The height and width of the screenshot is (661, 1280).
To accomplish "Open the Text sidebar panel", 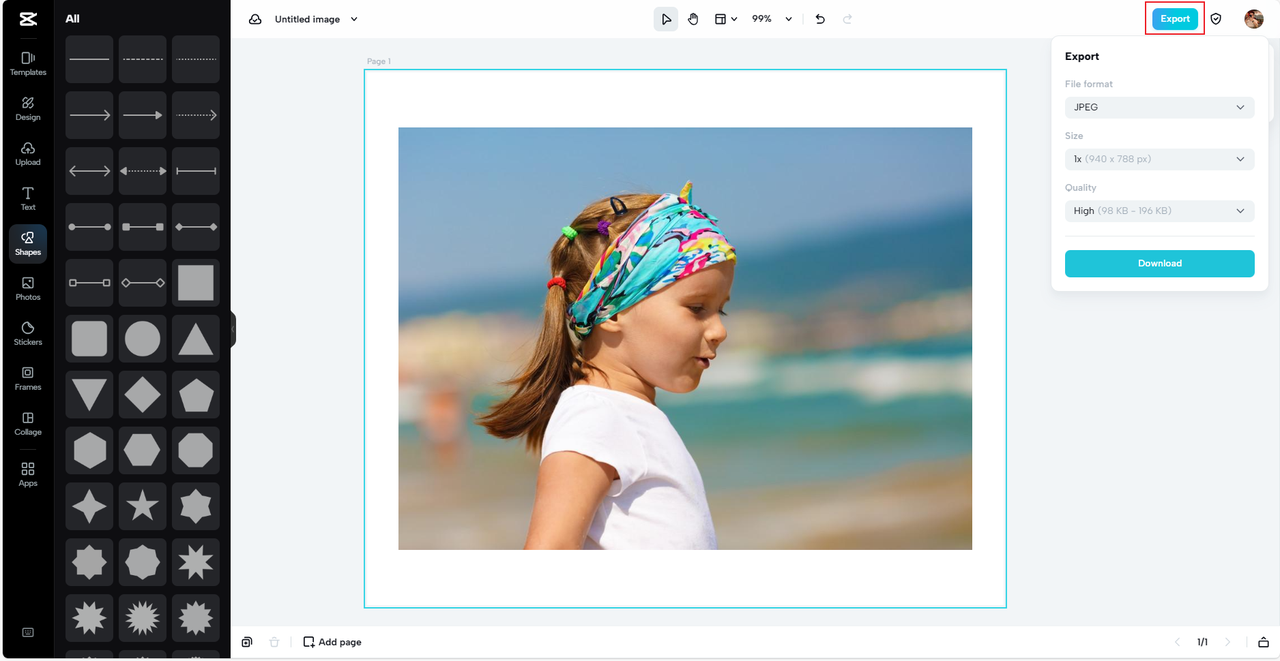I will (28, 199).
